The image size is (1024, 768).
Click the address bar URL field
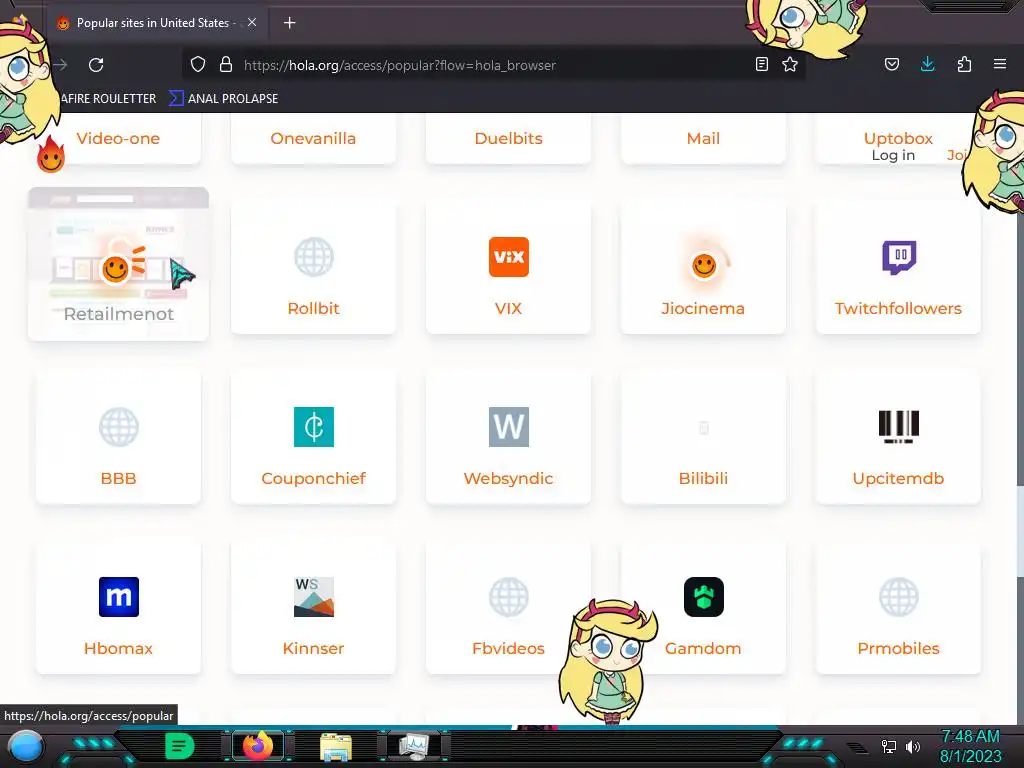496,65
